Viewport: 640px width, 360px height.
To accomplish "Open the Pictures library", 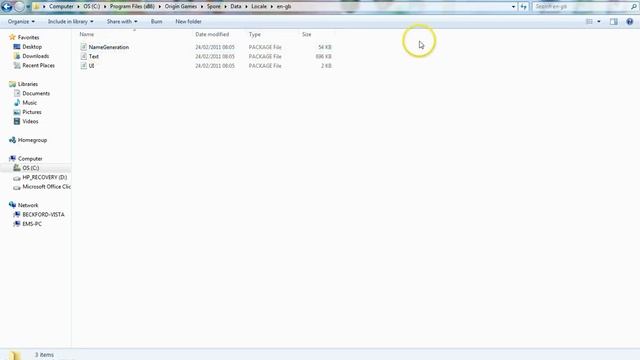I will [x=32, y=112].
